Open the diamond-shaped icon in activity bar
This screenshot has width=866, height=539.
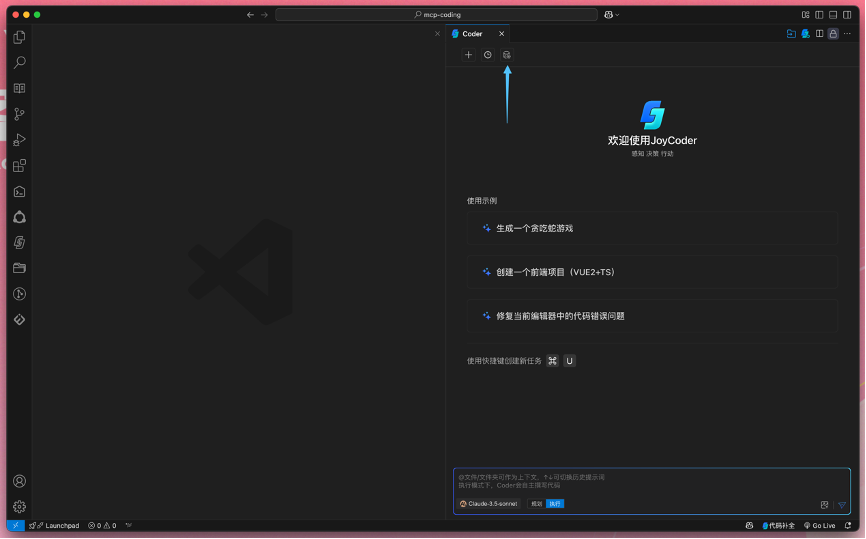(x=19, y=320)
